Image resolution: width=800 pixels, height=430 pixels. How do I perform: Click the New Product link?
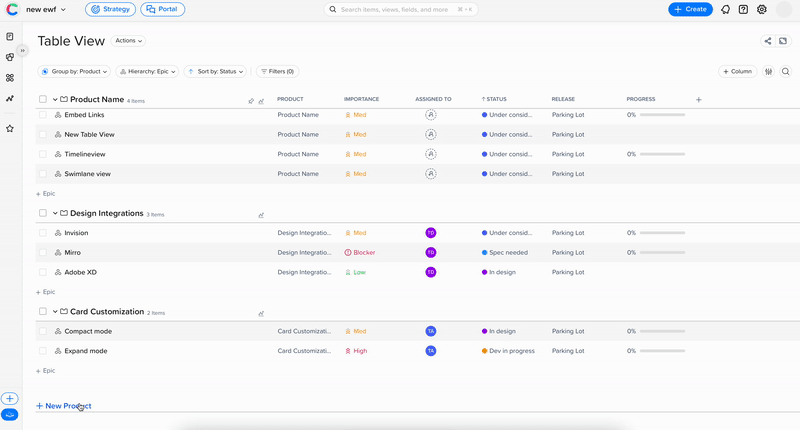coord(64,406)
